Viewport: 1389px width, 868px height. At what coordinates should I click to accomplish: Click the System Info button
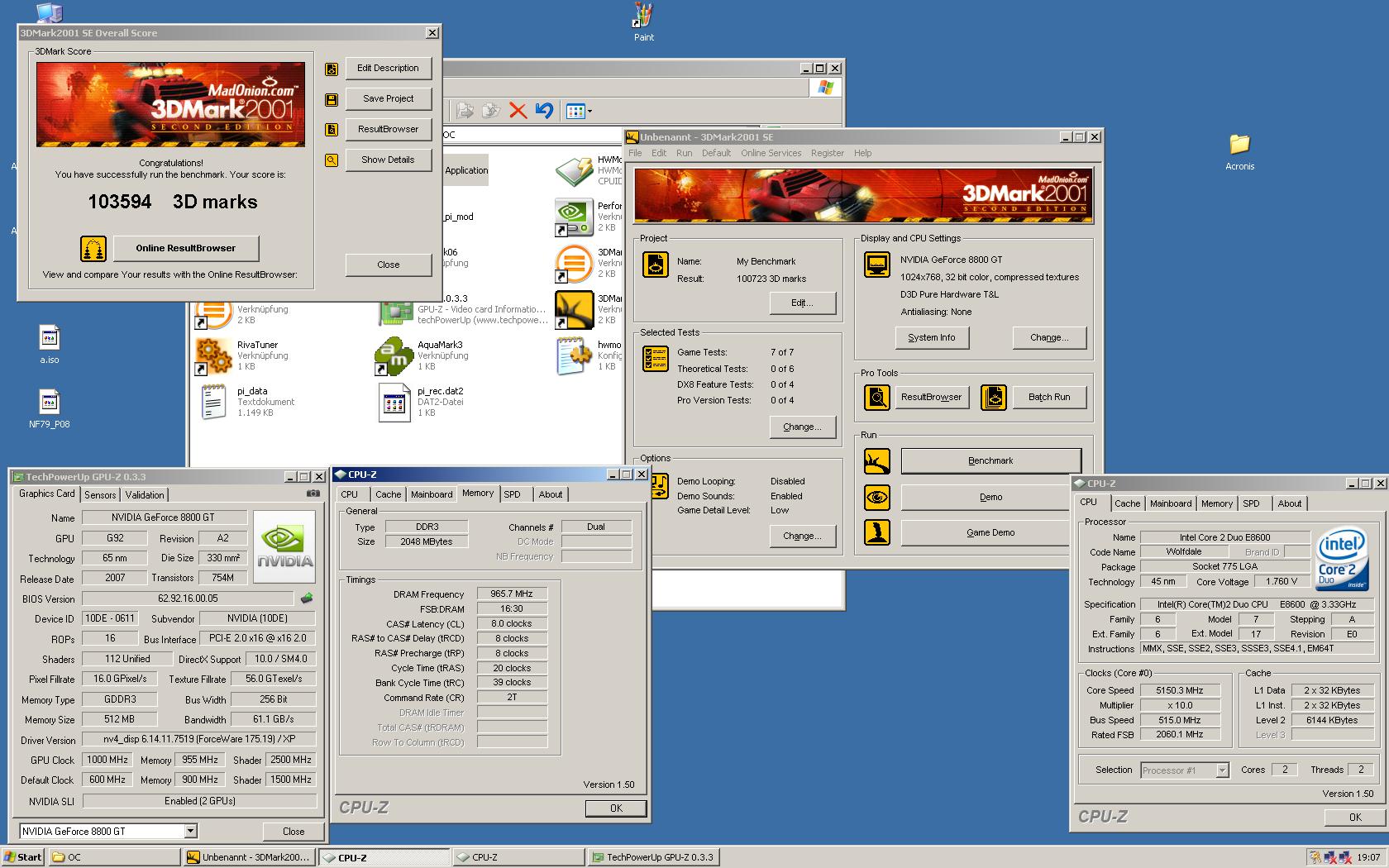tap(931, 337)
